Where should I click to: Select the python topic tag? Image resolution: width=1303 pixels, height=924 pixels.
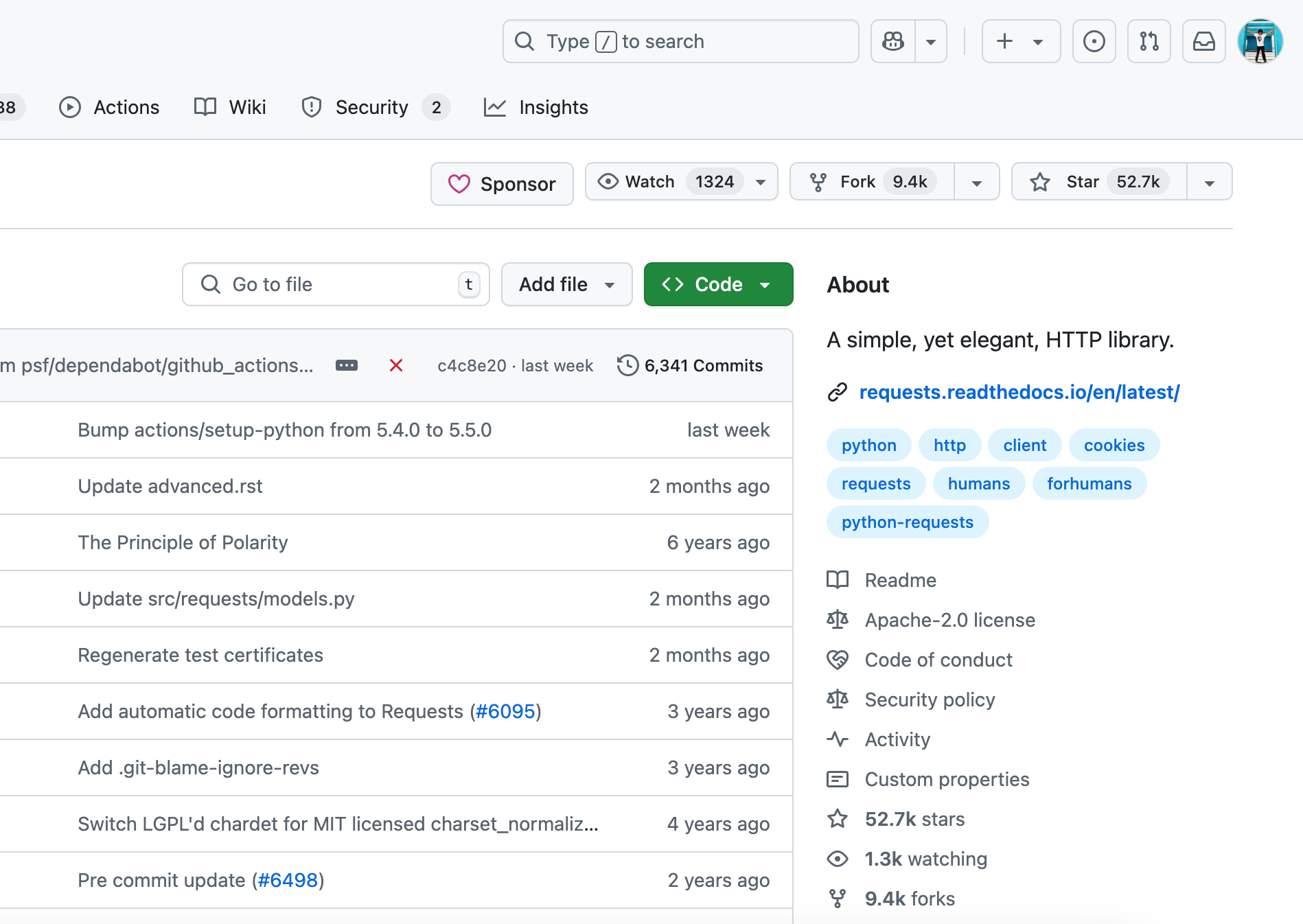[868, 445]
